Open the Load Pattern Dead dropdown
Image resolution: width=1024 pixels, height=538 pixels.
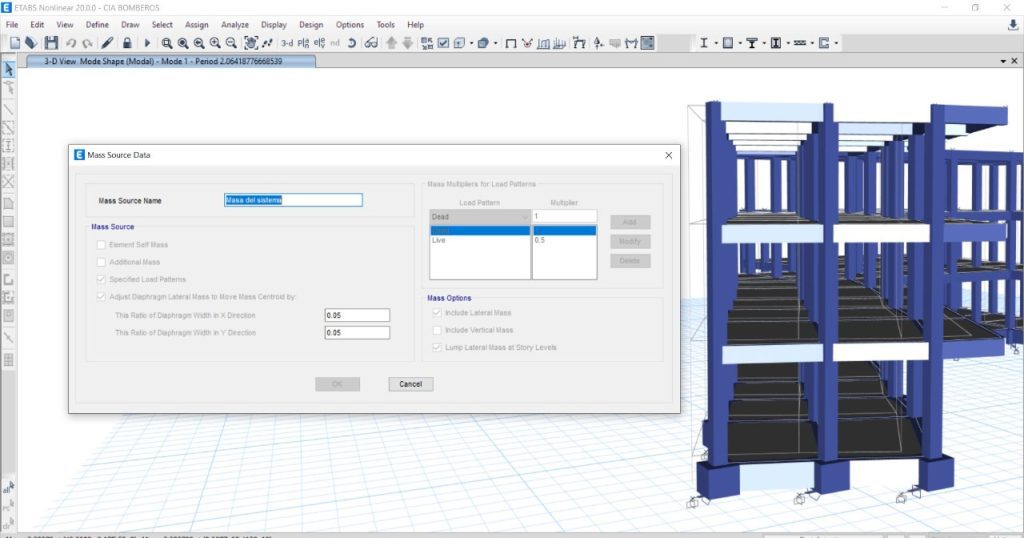(480, 217)
